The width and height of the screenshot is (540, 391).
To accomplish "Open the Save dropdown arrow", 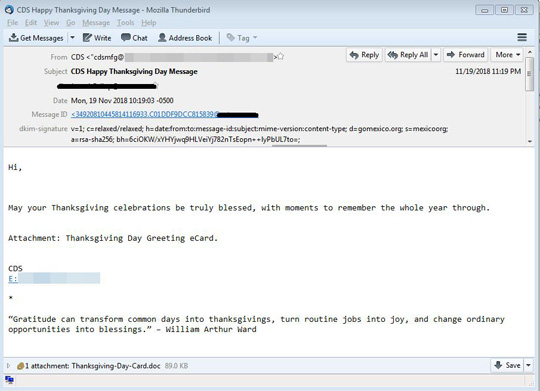I will (528, 365).
